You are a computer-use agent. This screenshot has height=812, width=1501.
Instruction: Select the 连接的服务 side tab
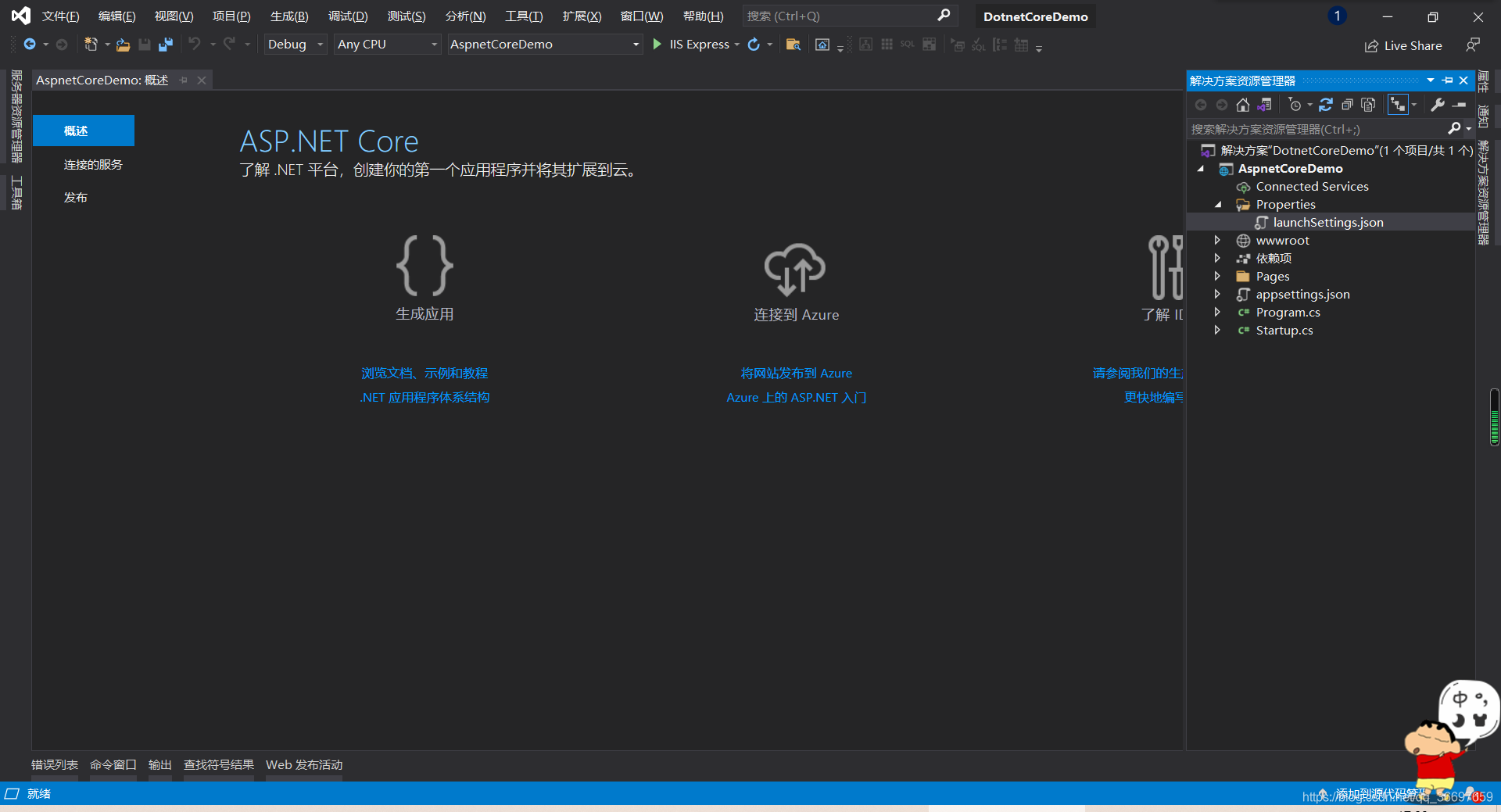coord(93,165)
